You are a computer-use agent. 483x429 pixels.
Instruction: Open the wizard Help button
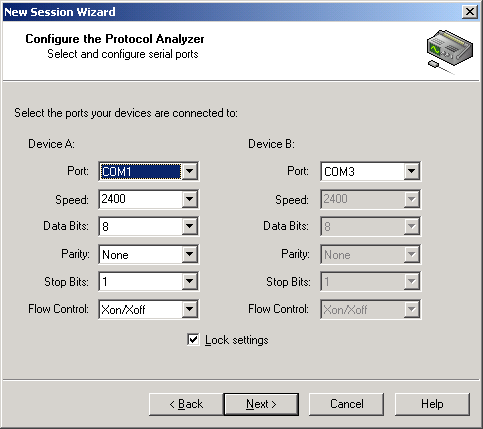432,404
